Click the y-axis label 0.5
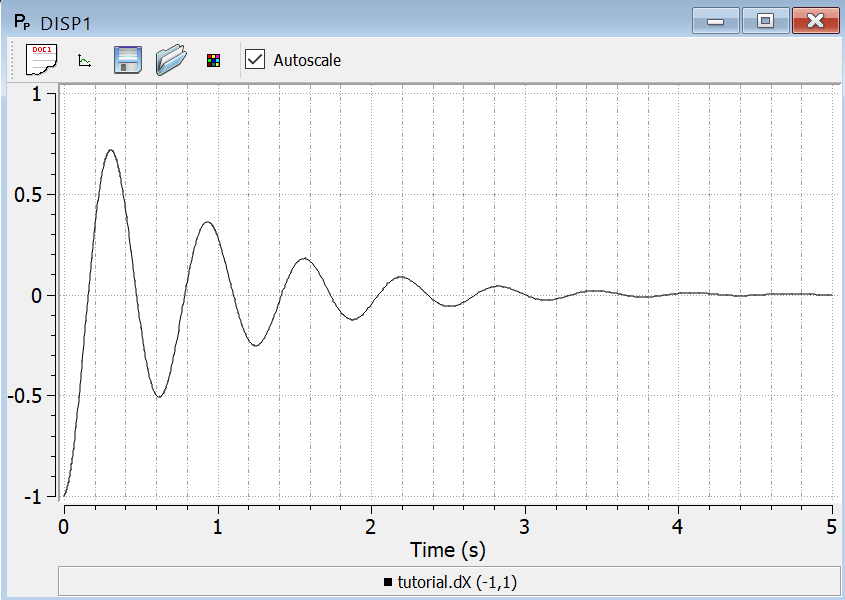845x600 pixels. pyautogui.click(x=28, y=195)
